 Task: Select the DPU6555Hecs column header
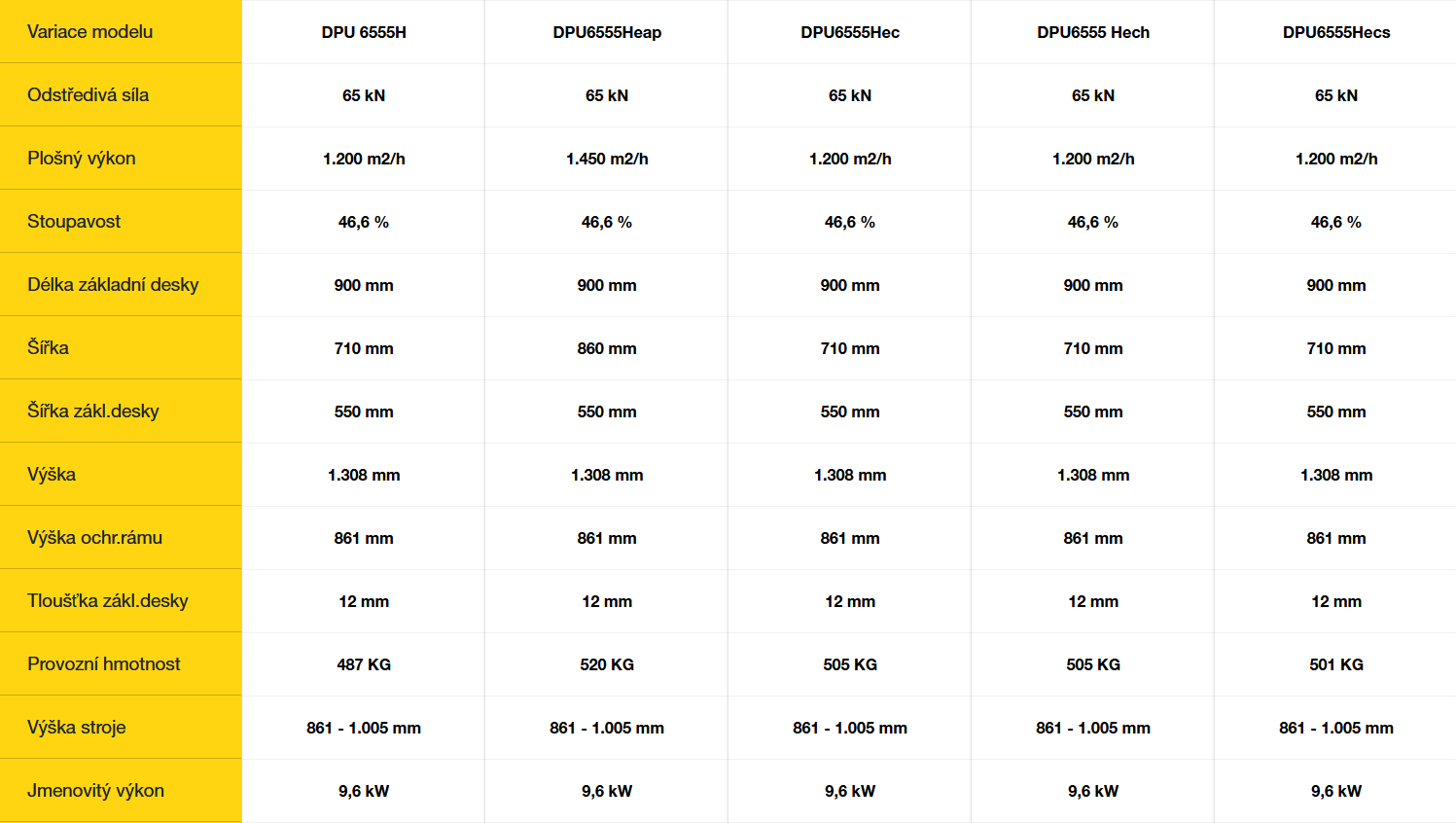tap(1336, 32)
